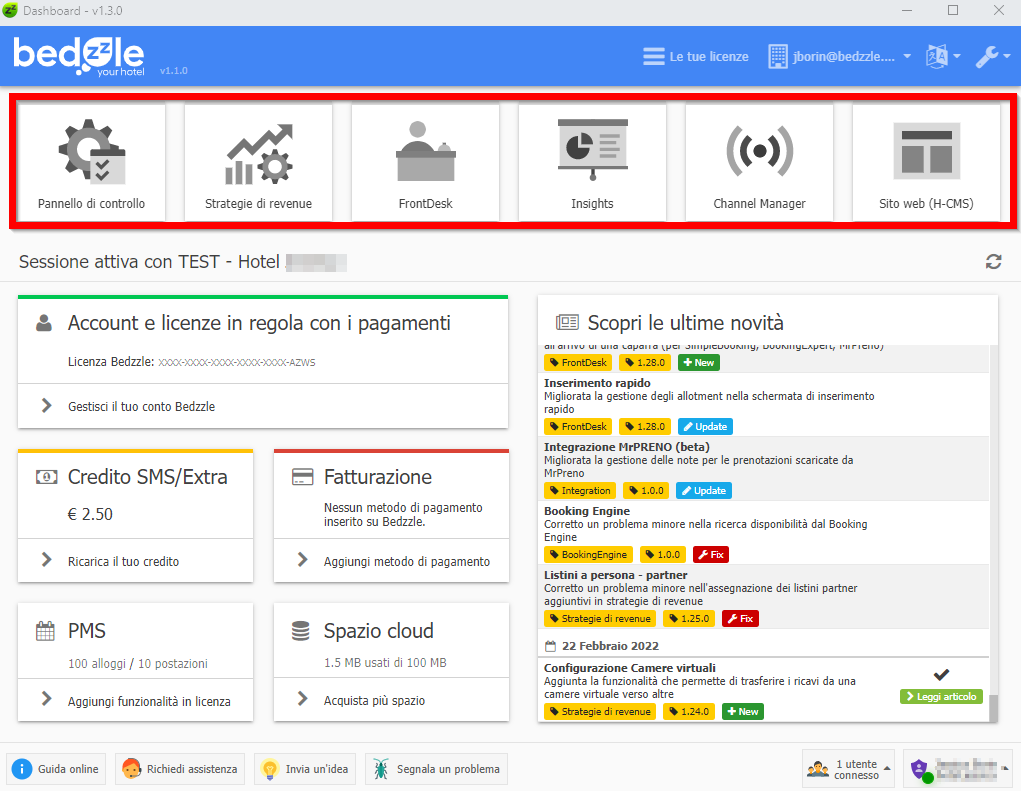Click the PMS calendar icon

tap(45, 631)
